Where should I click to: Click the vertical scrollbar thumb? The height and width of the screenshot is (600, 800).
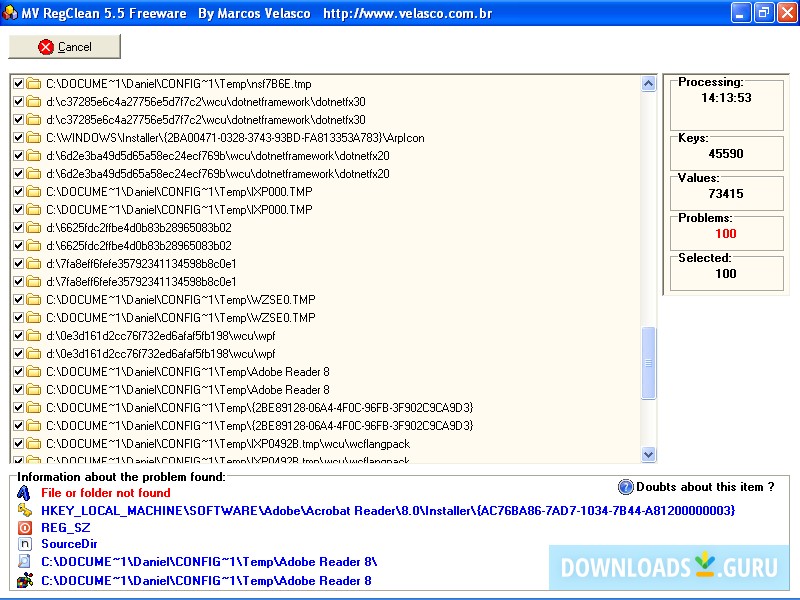point(648,363)
